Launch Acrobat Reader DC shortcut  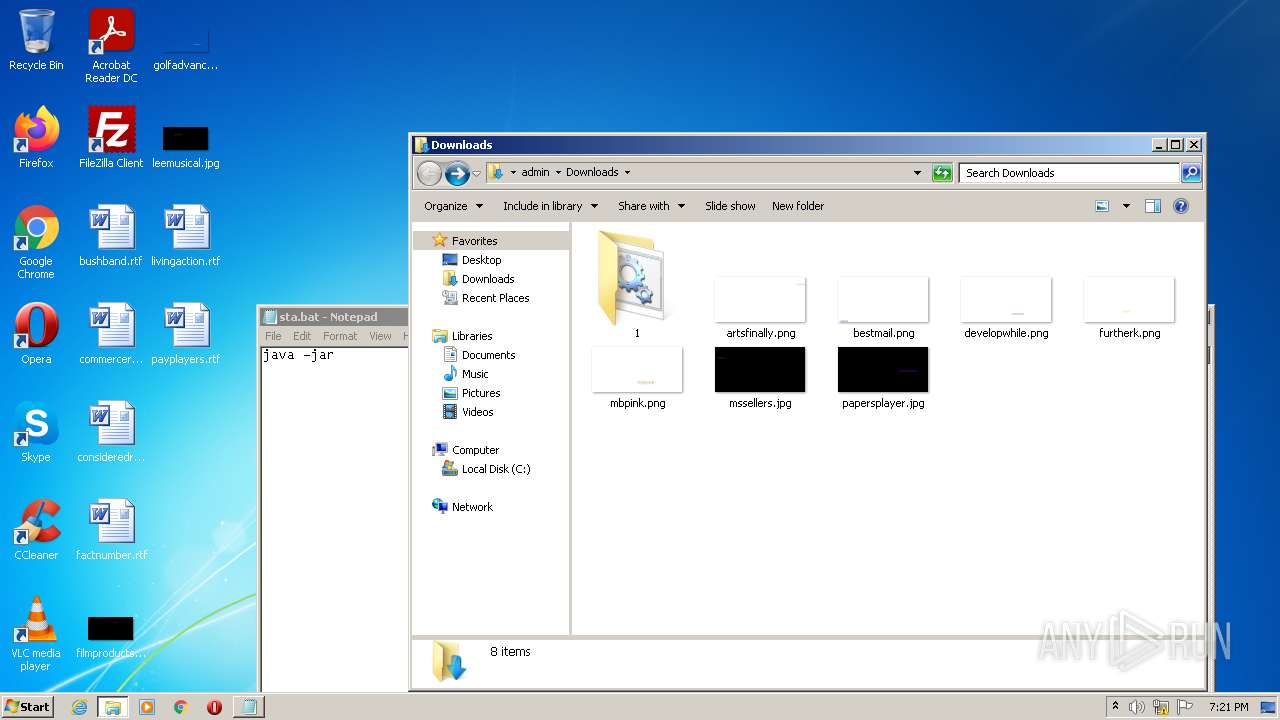111,46
